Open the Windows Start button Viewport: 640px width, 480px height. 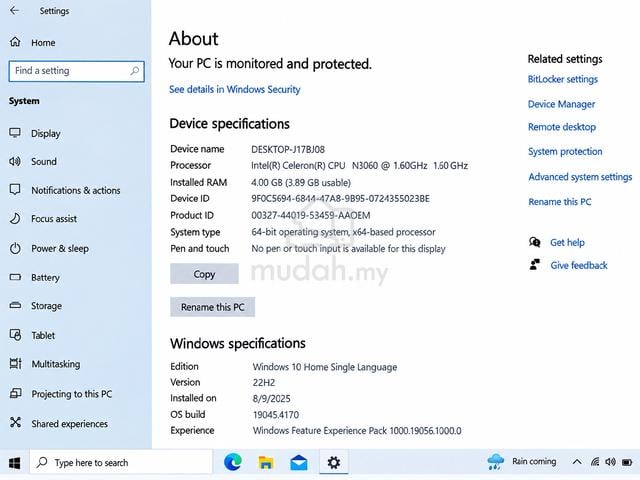click(x=15, y=462)
